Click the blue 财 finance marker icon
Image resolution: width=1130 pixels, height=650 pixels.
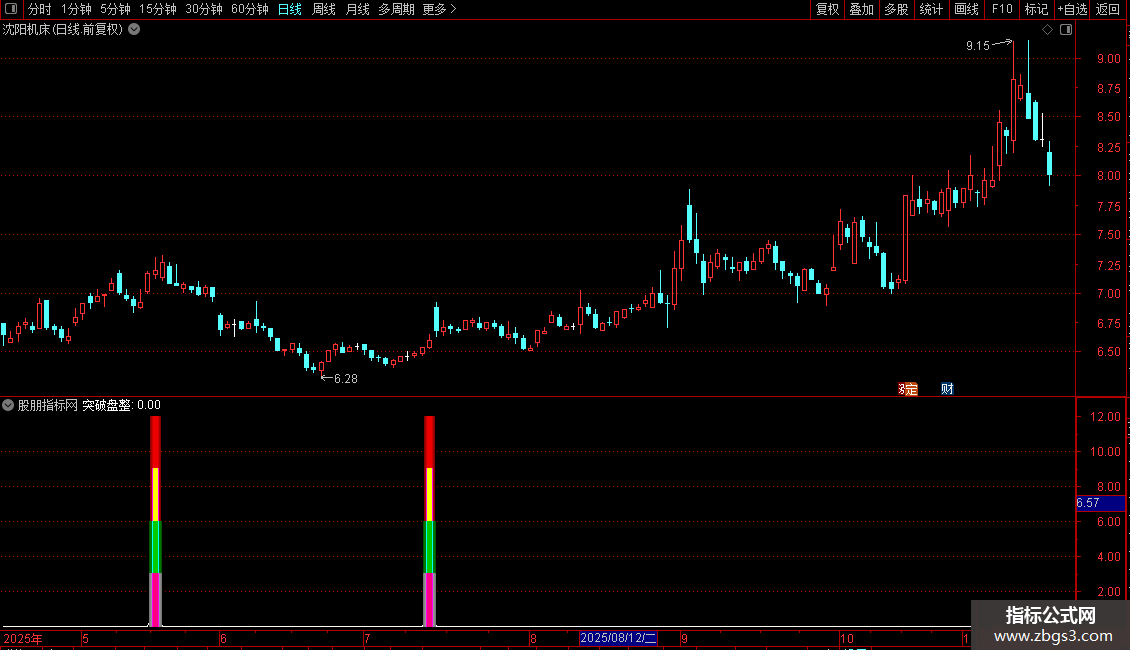coord(947,389)
